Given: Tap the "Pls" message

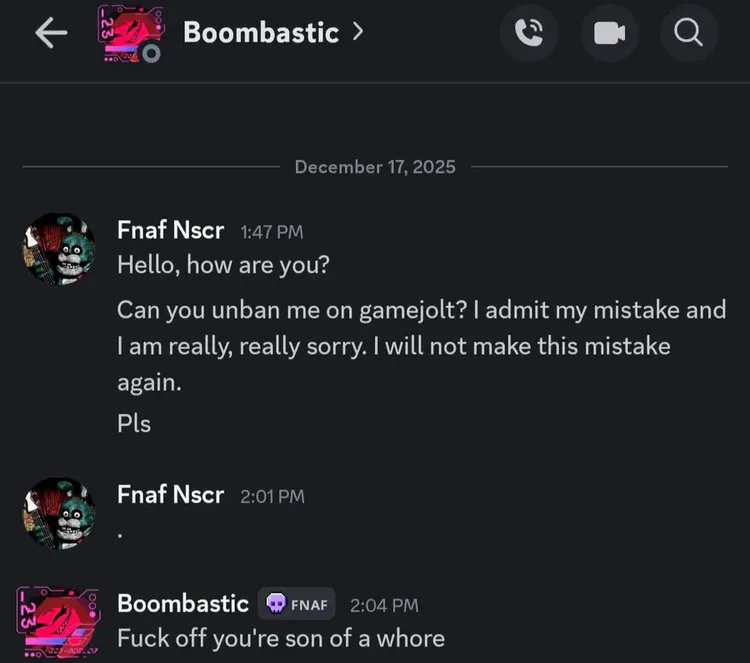Looking at the screenshot, I should [x=134, y=423].
